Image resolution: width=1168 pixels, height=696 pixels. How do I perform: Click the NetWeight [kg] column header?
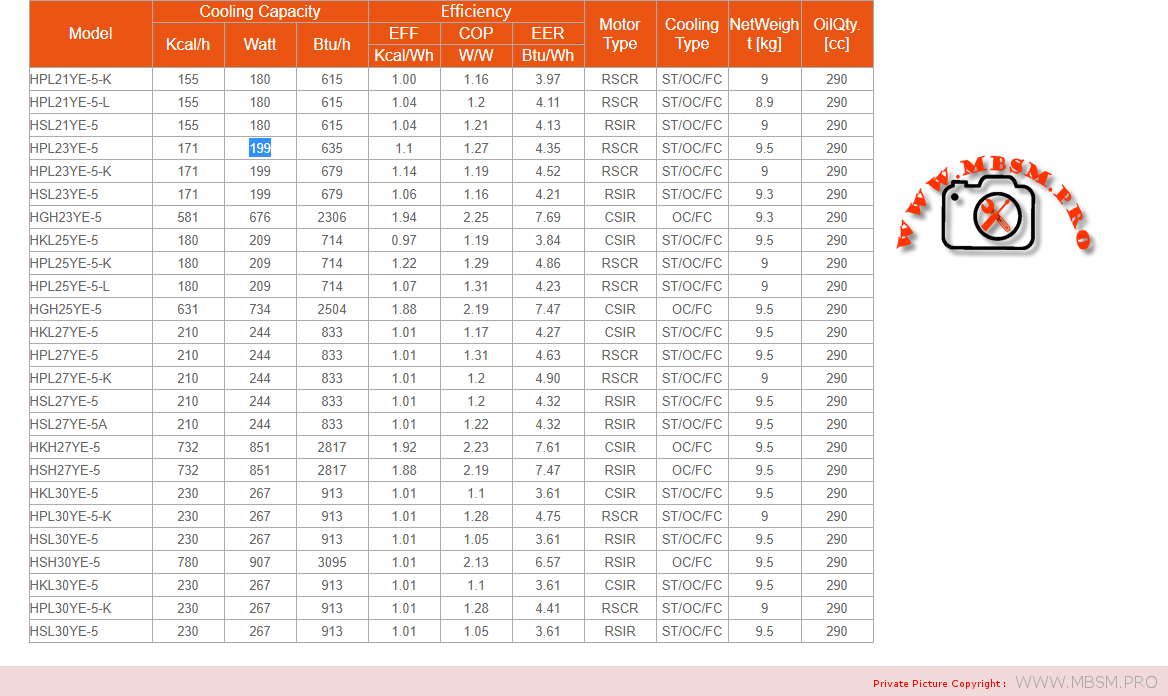(764, 34)
